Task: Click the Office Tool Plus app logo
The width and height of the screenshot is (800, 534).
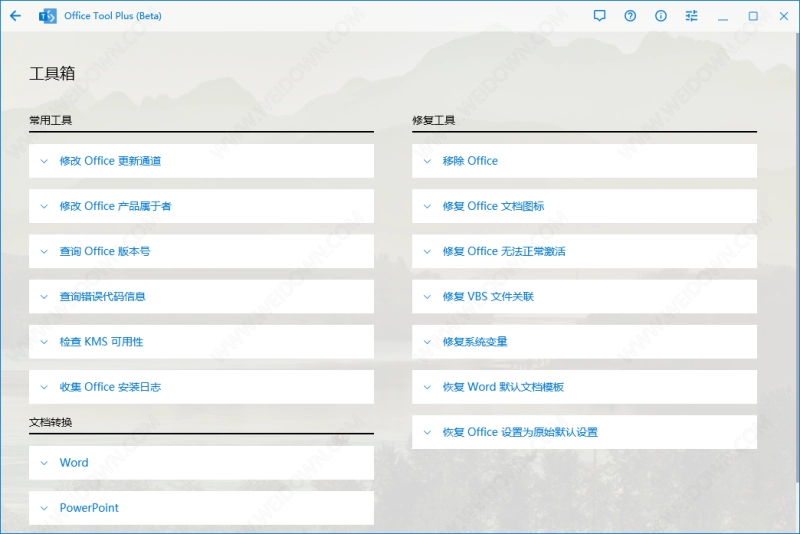Action: tap(47, 16)
